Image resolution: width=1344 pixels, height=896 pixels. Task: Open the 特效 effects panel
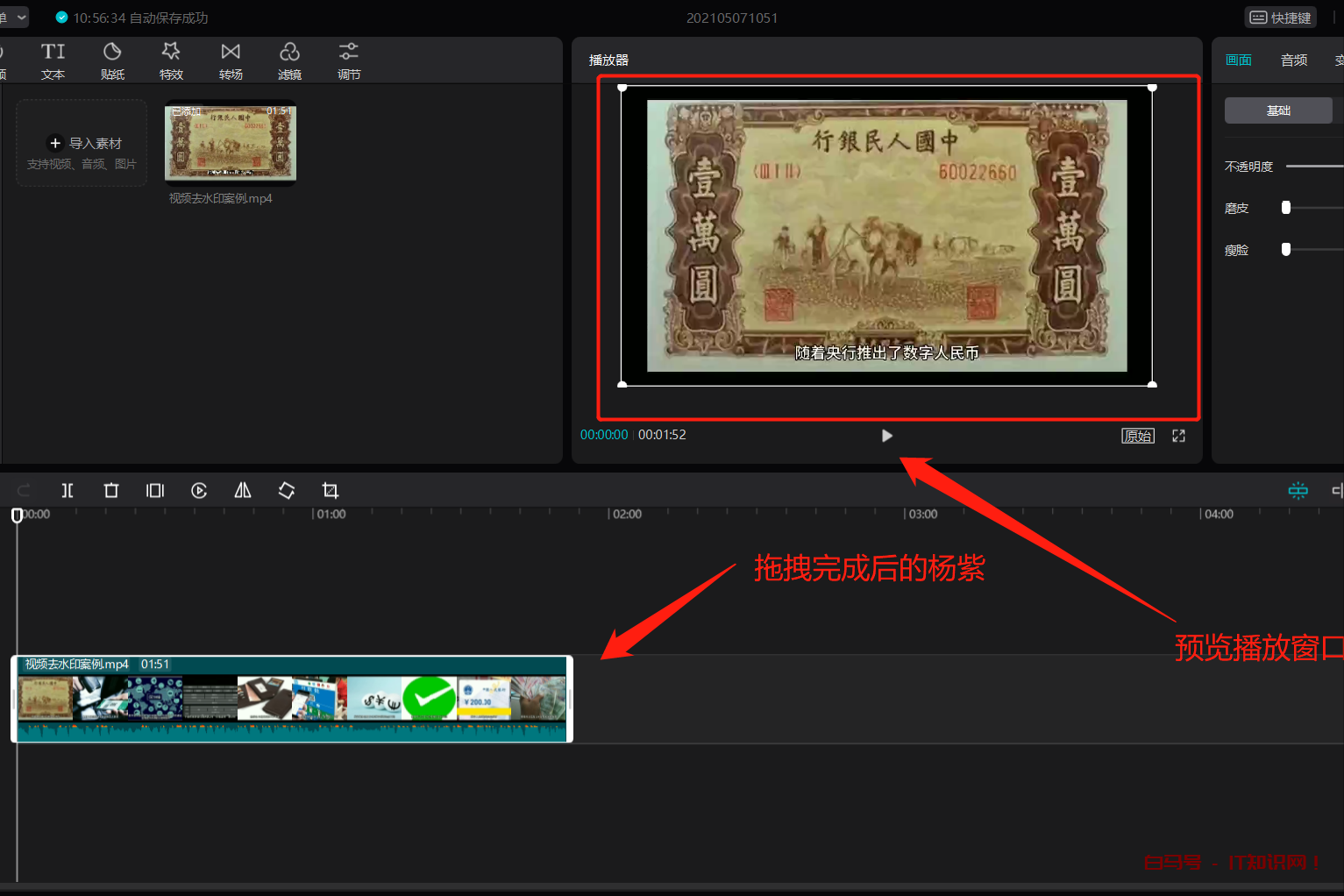click(171, 60)
